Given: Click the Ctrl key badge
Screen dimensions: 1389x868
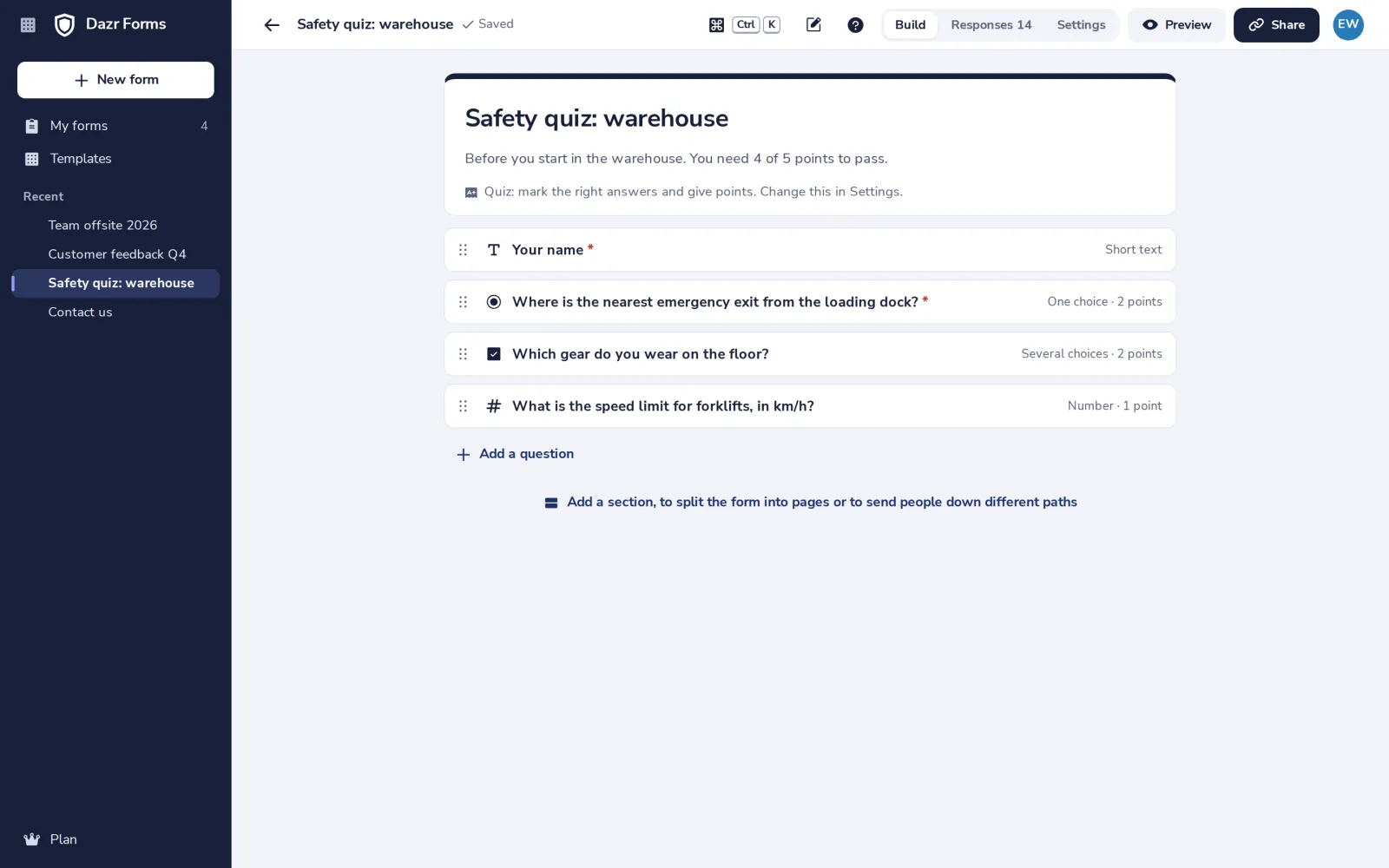Looking at the screenshot, I should pyautogui.click(x=746, y=25).
